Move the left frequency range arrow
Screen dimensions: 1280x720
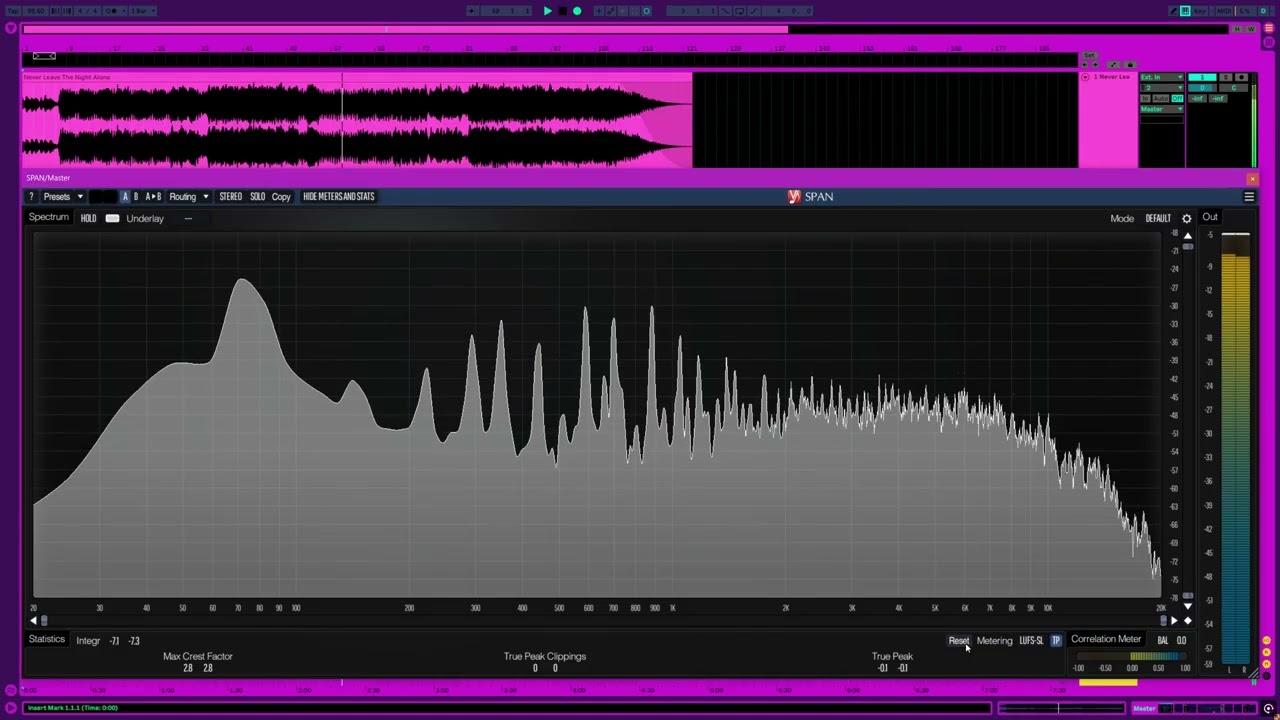[33, 621]
